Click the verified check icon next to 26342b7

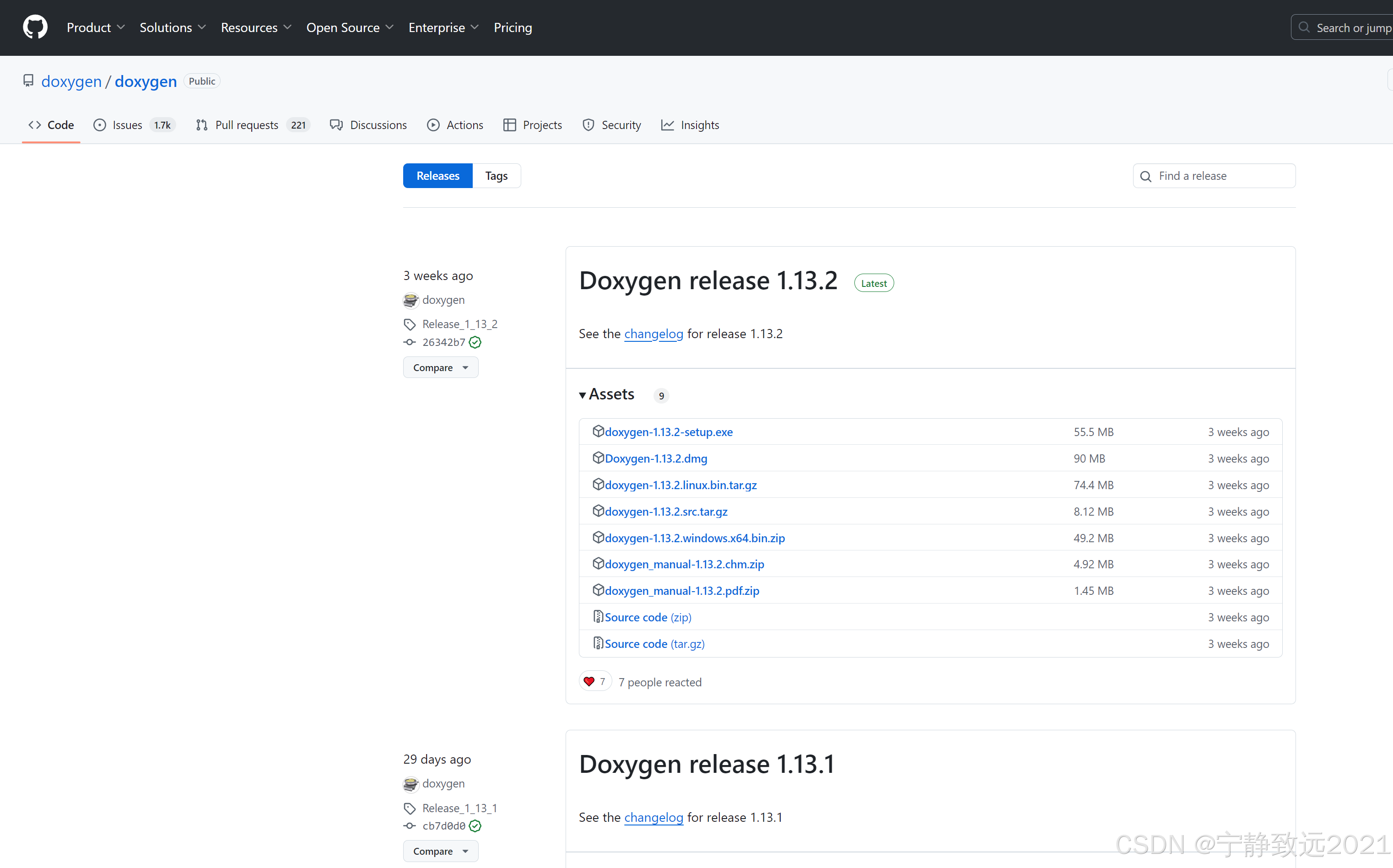tap(475, 342)
